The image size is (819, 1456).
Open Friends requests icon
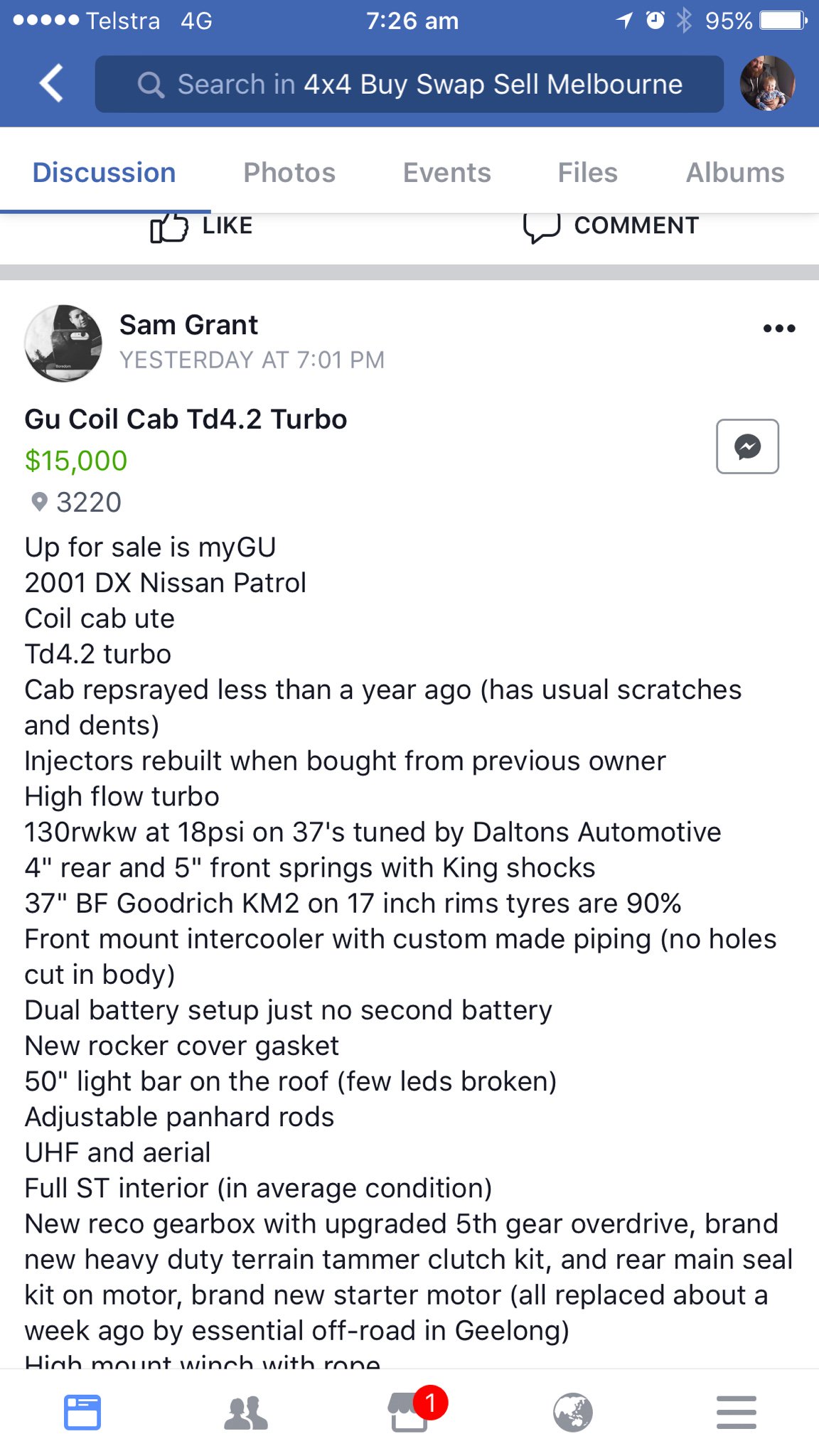pyautogui.click(x=246, y=1412)
